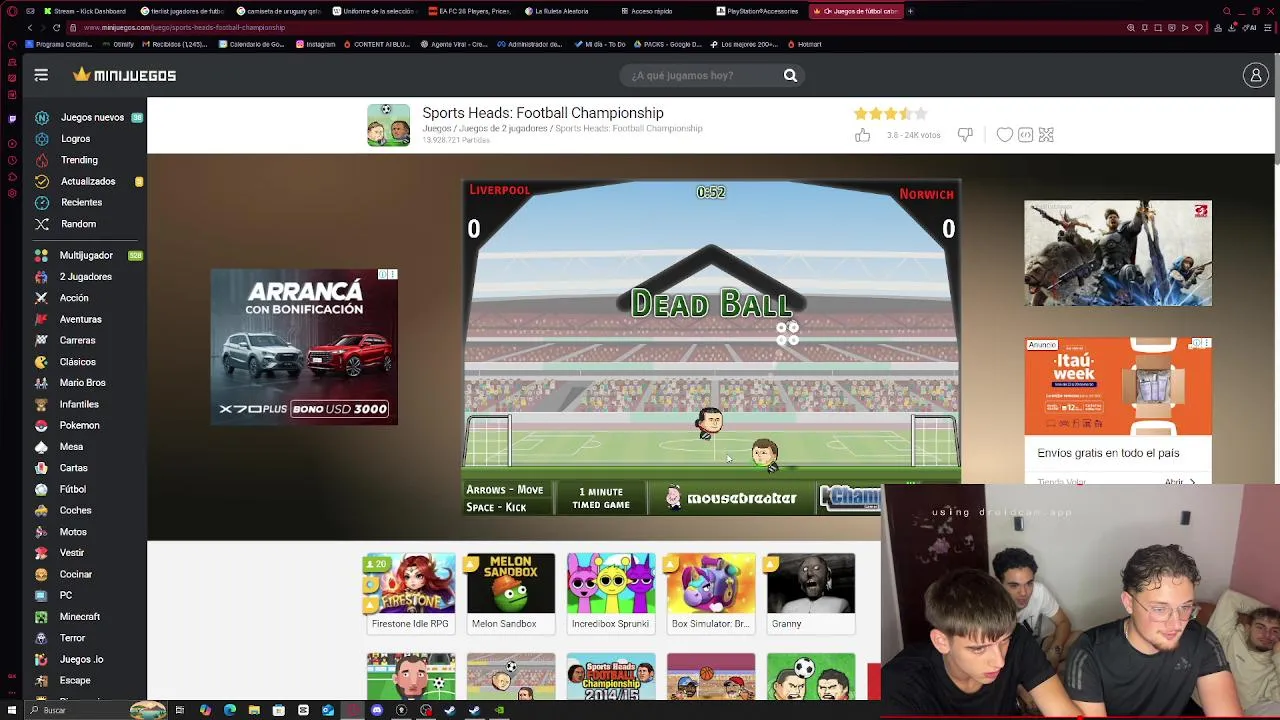Viewport: 1280px width, 720px height.
Task: Switch to the PlayStation Accessories browser tab
Action: coord(758,11)
